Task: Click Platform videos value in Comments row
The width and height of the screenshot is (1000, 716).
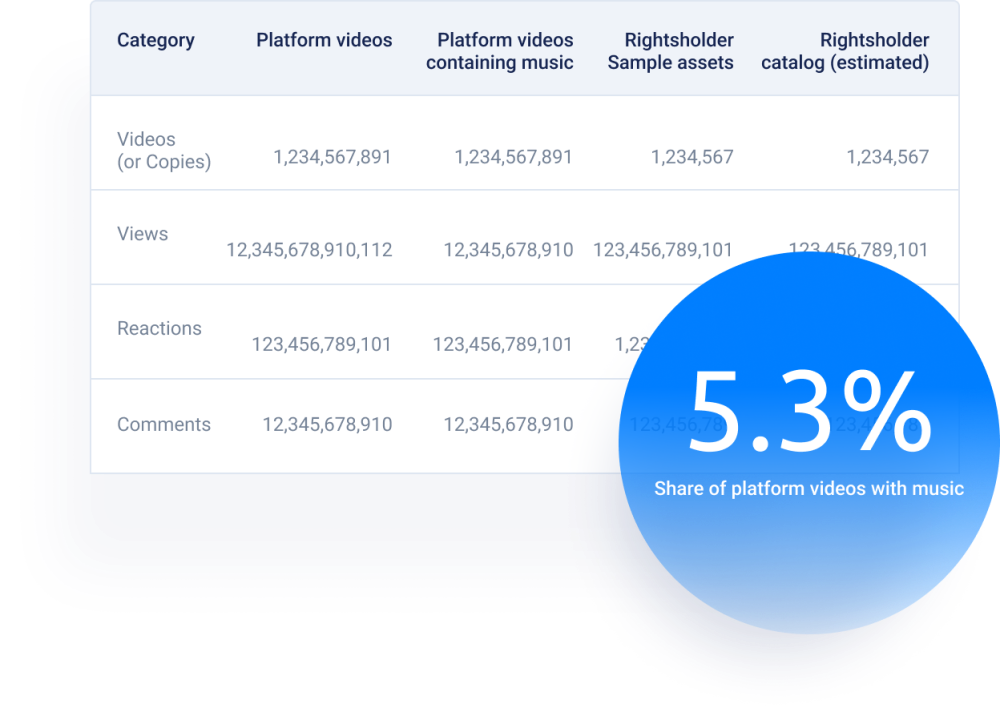Action: pos(327,425)
